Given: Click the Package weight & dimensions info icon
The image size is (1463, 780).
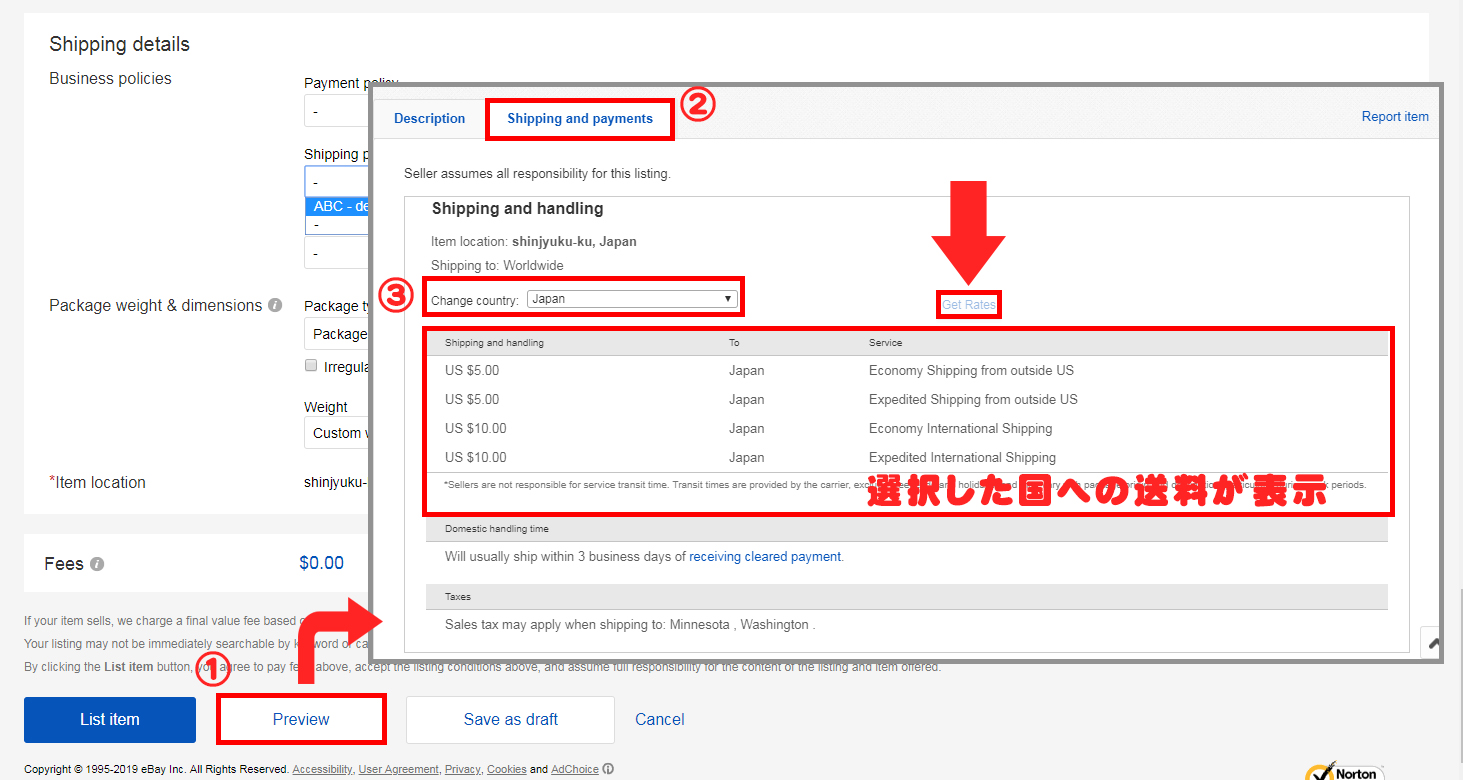Looking at the screenshot, I should 275,306.
